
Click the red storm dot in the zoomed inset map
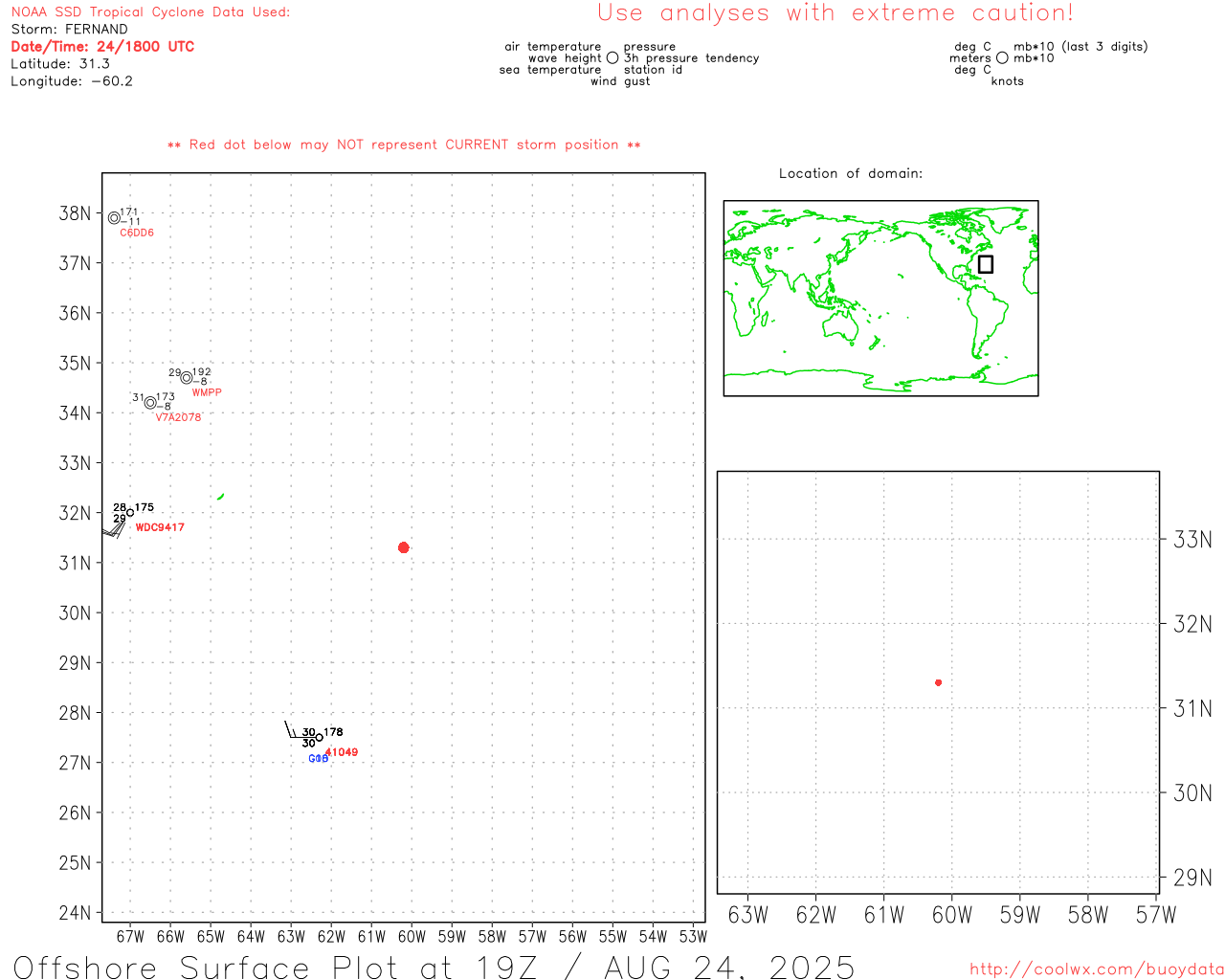click(938, 682)
